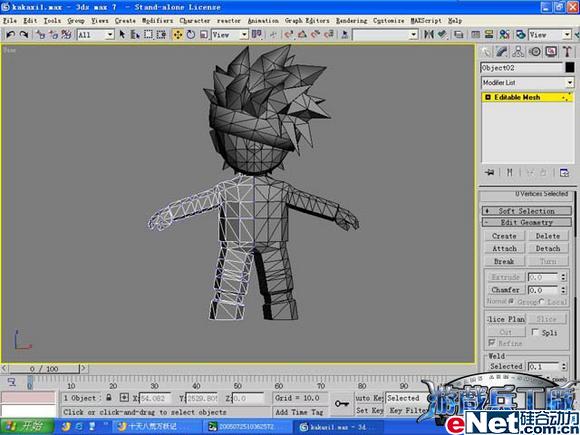
Task: Click the Align tool icon
Action: point(442,35)
